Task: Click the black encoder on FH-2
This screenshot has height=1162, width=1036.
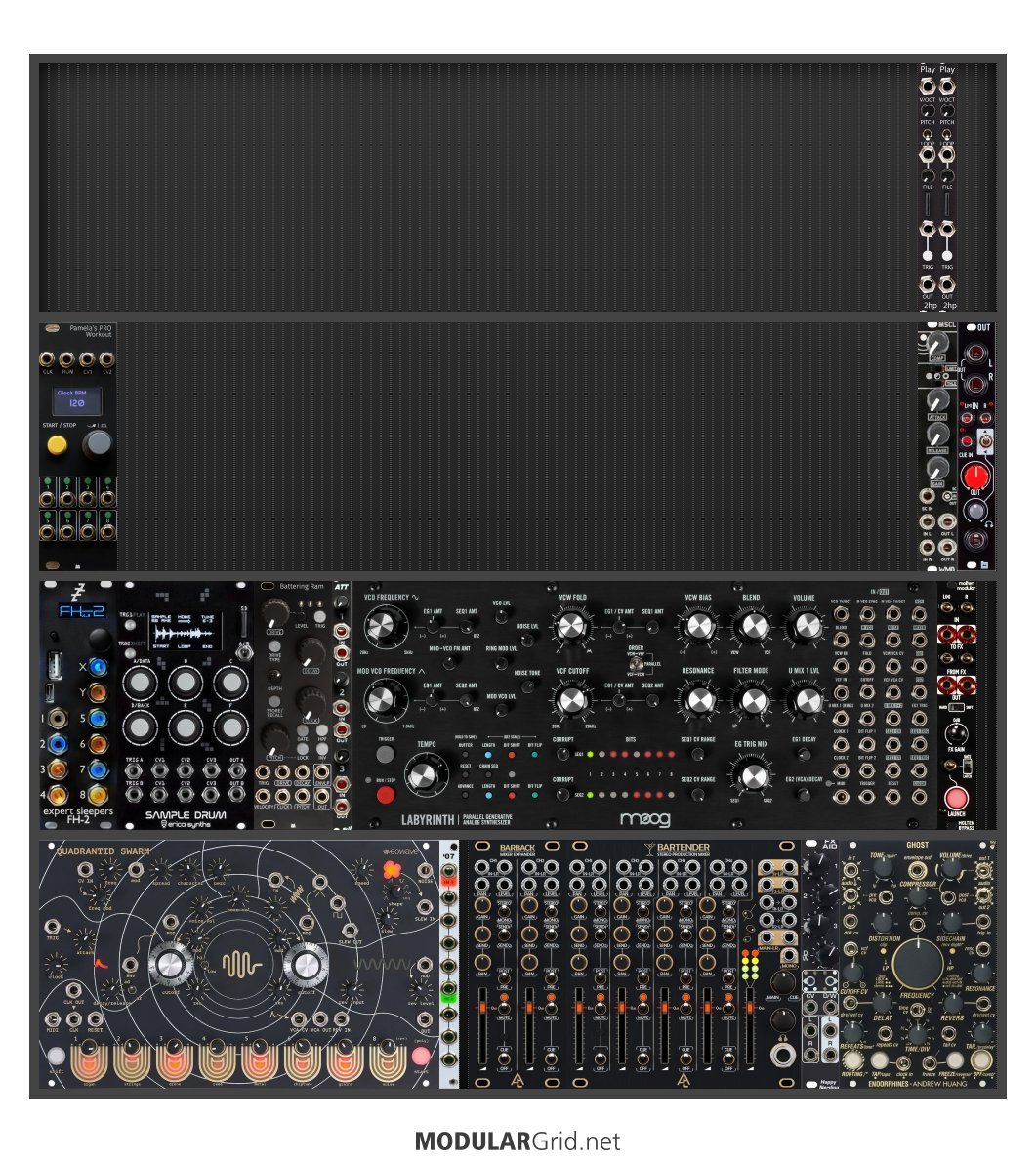Action: tap(99, 640)
